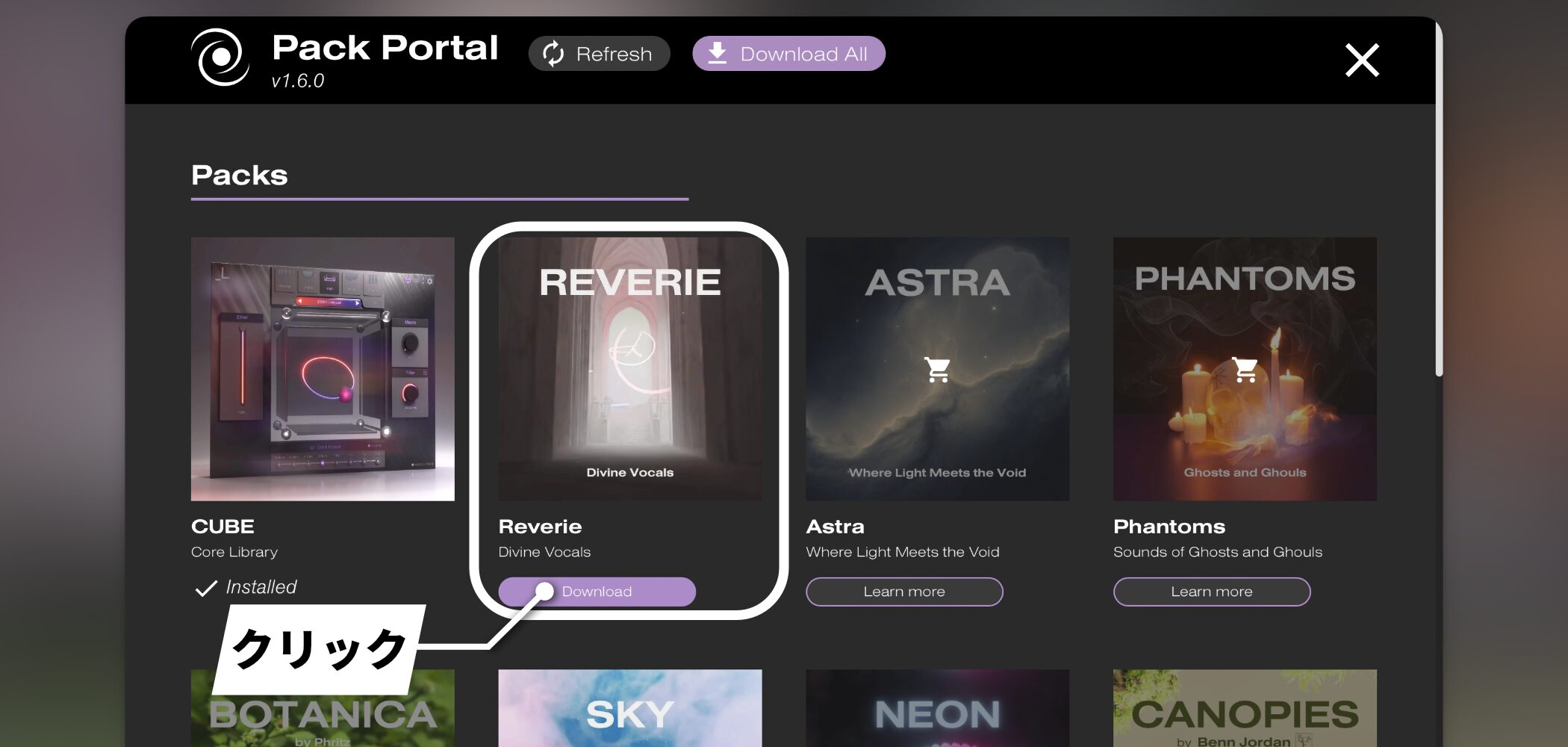Click Learn more under Phantoms
This screenshot has height=747, width=1568.
1212,592
